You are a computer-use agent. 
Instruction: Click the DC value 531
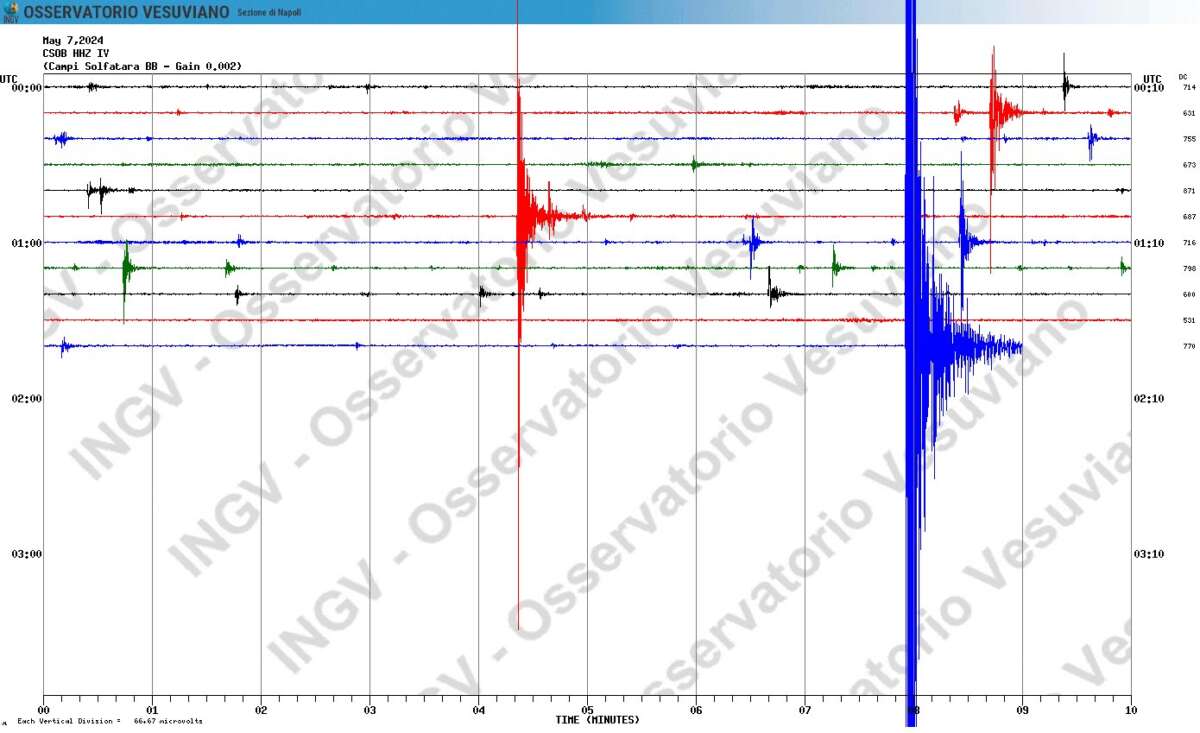[1189, 321]
